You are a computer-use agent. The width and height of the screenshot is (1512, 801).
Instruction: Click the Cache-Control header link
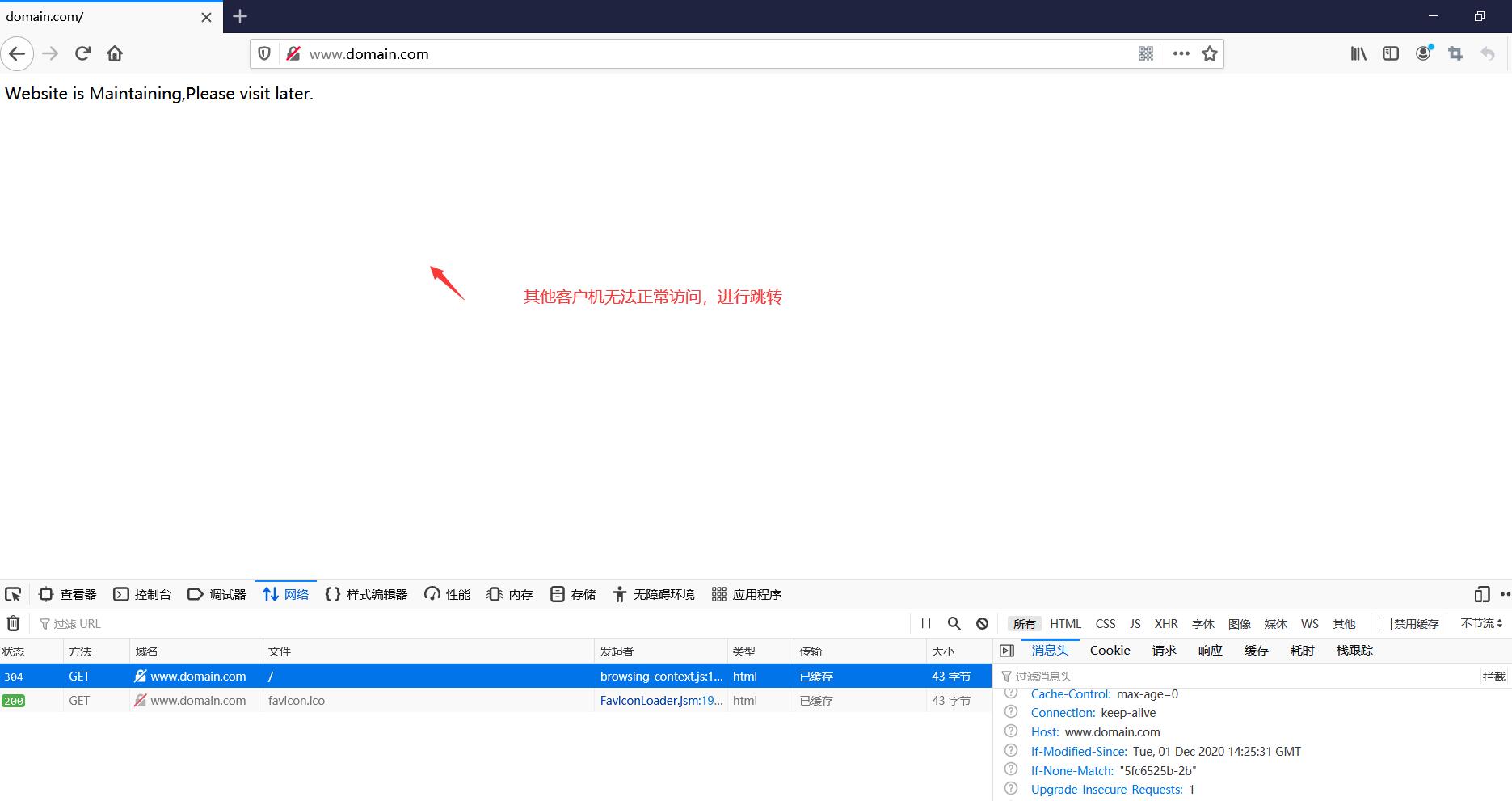click(x=1069, y=693)
